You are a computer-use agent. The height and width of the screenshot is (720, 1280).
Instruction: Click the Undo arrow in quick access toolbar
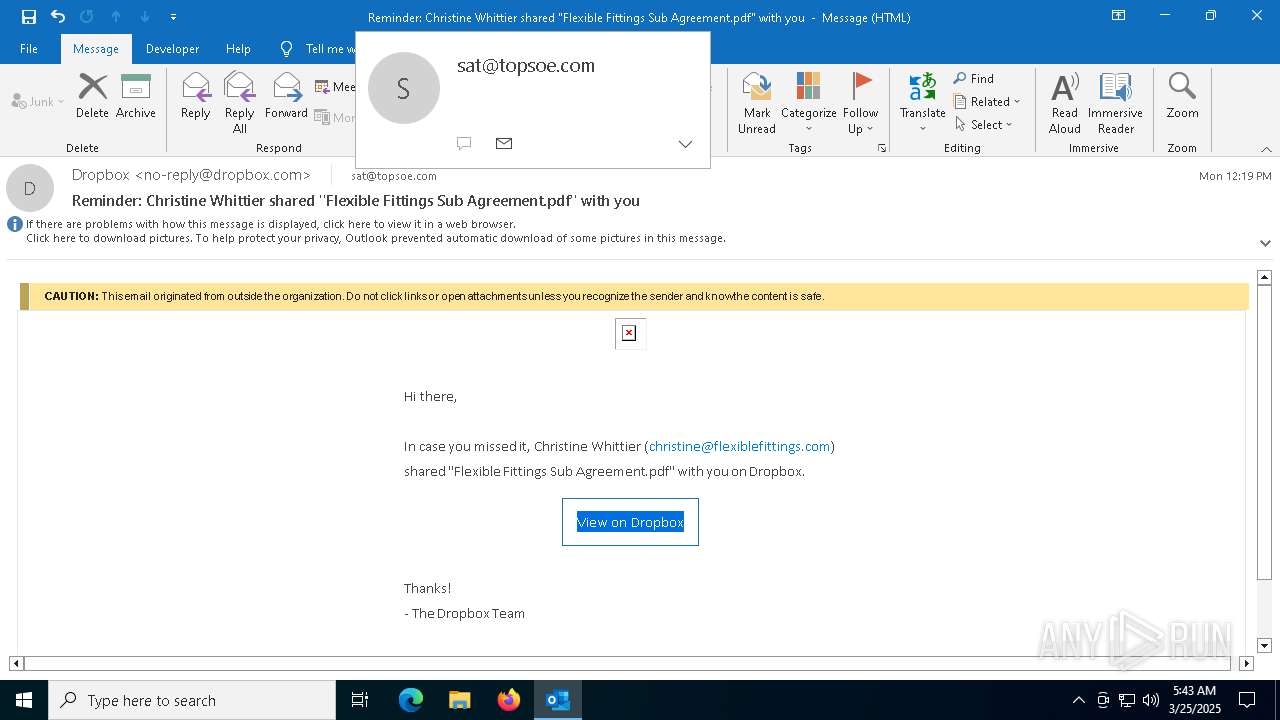click(x=58, y=16)
